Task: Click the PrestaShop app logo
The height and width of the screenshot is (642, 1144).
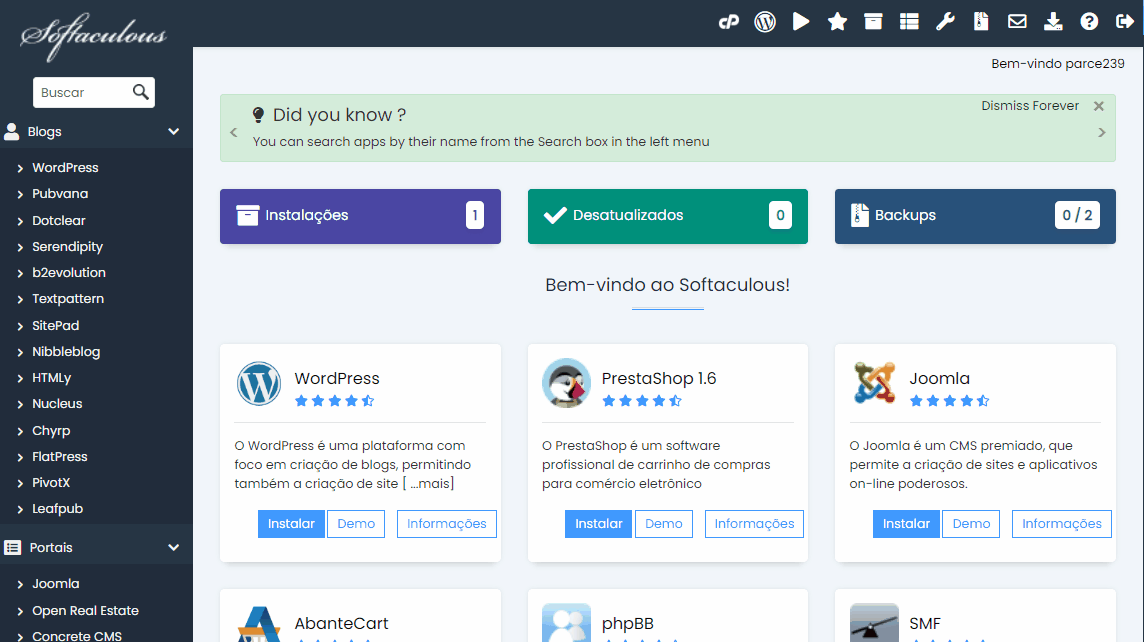Action: pyautogui.click(x=566, y=383)
